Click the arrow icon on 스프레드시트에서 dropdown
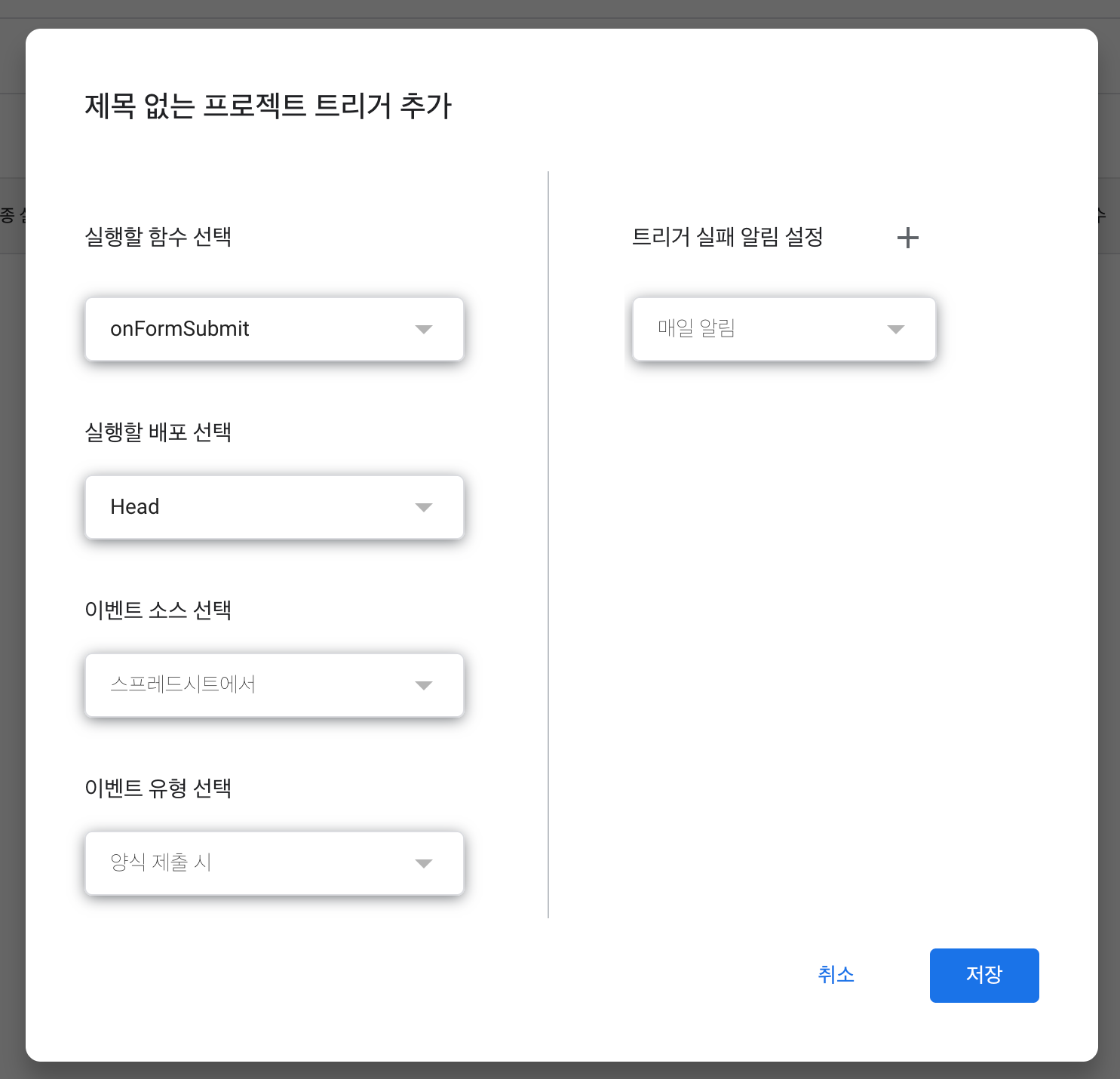This screenshot has height=1079, width=1120. tap(424, 685)
